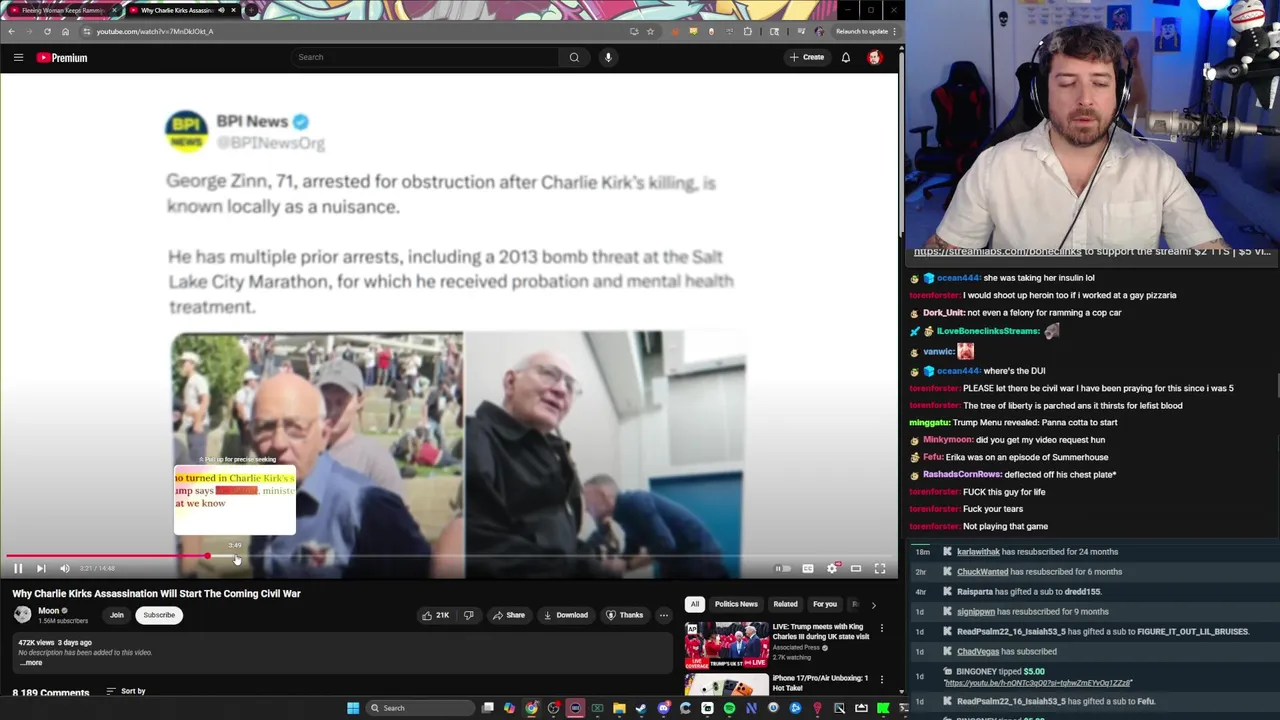This screenshot has height=720, width=1280.
Task: Download the video
Action: coord(566,615)
